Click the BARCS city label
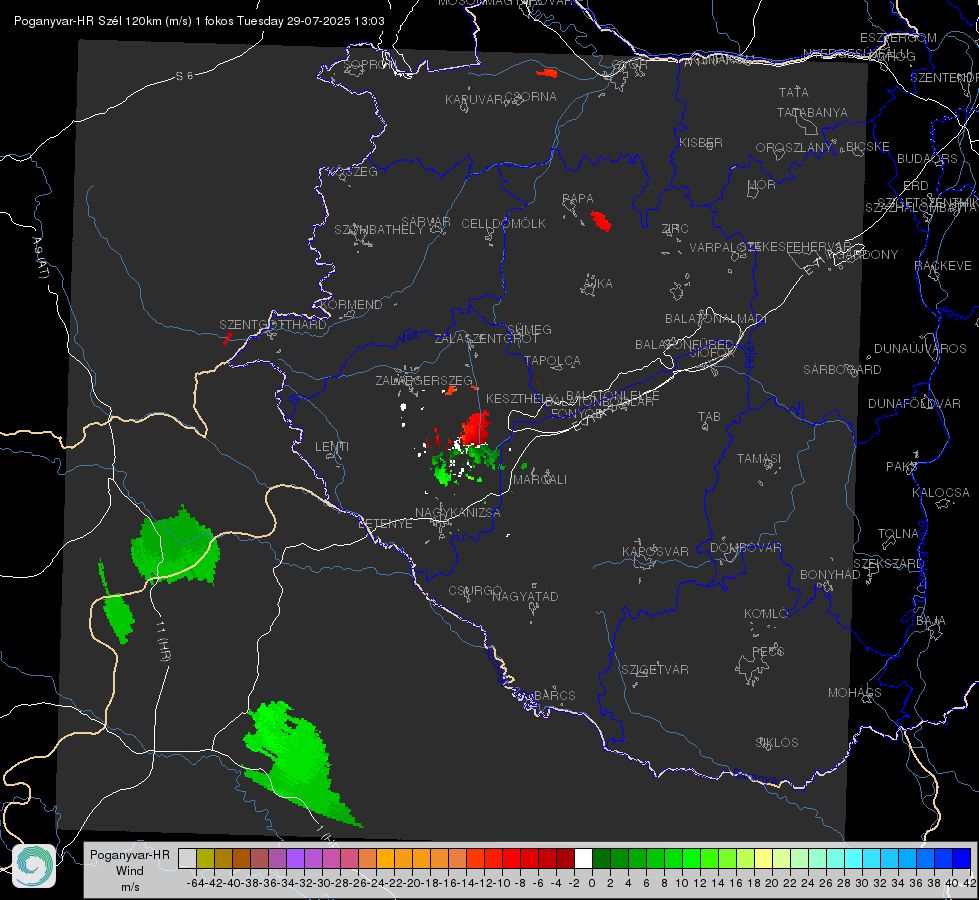The image size is (979, 900). click(555, 695)
